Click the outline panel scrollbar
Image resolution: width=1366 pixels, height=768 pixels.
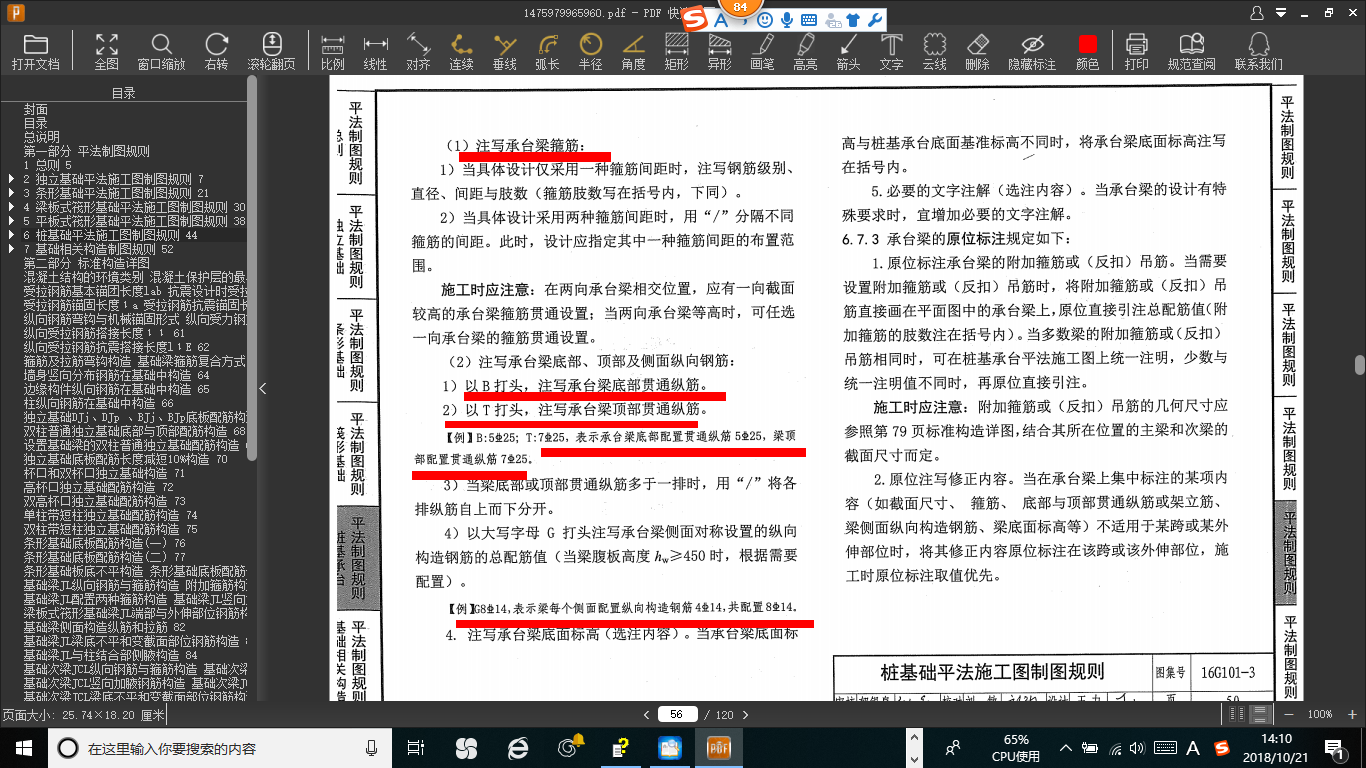252,267
